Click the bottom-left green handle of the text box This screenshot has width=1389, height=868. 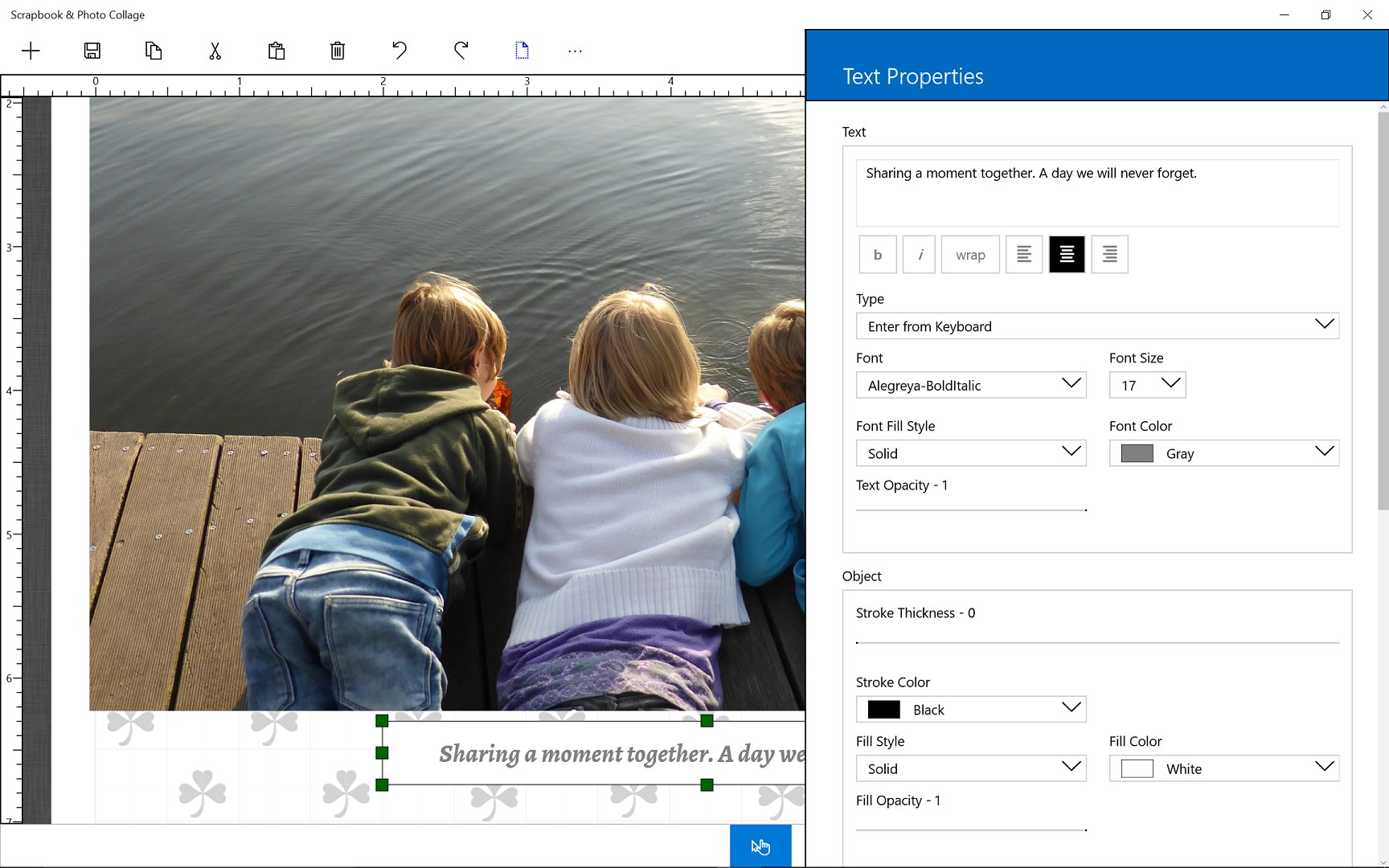(x=382, y=784)
